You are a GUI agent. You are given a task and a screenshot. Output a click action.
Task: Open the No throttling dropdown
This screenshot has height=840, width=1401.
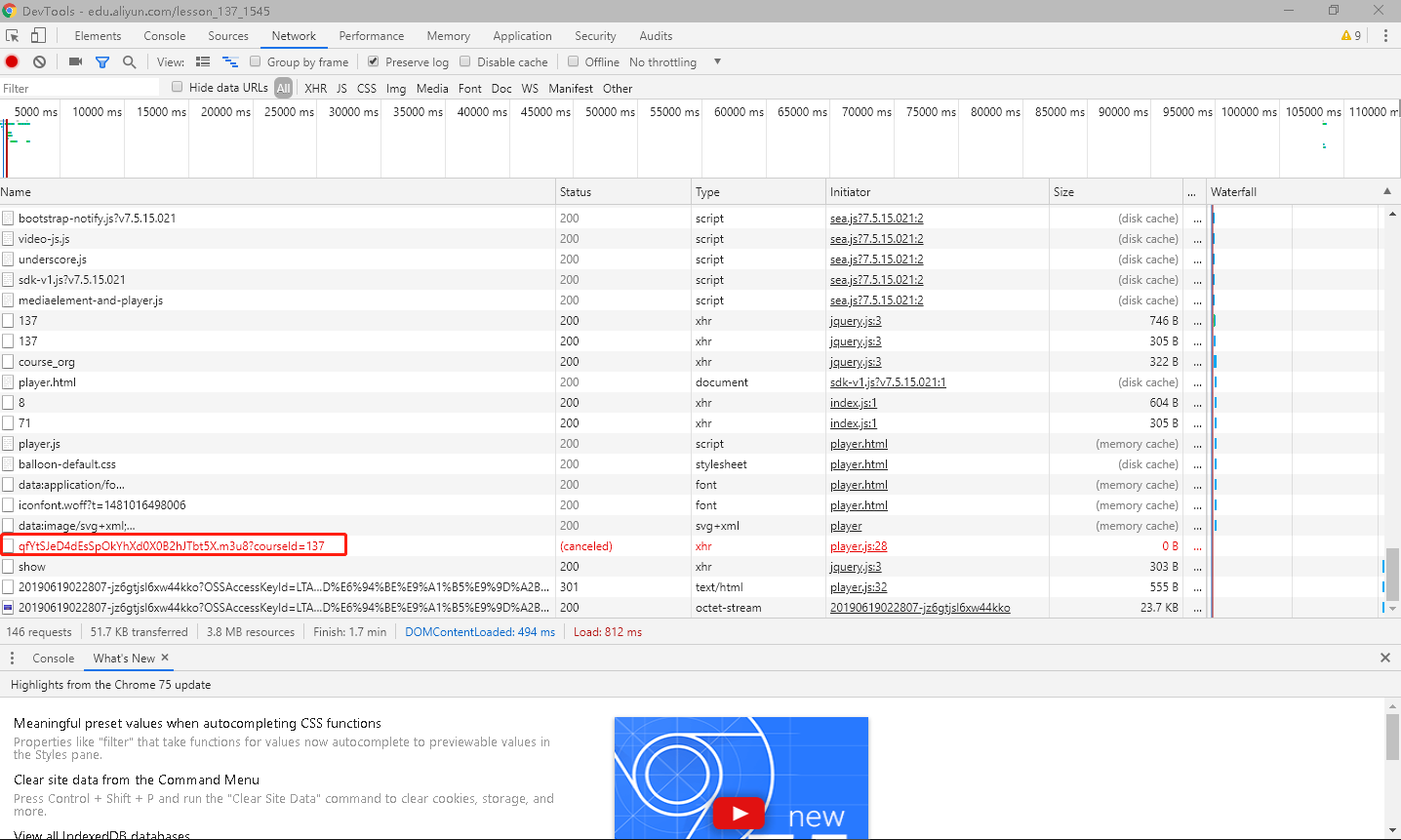click(675, 61)
